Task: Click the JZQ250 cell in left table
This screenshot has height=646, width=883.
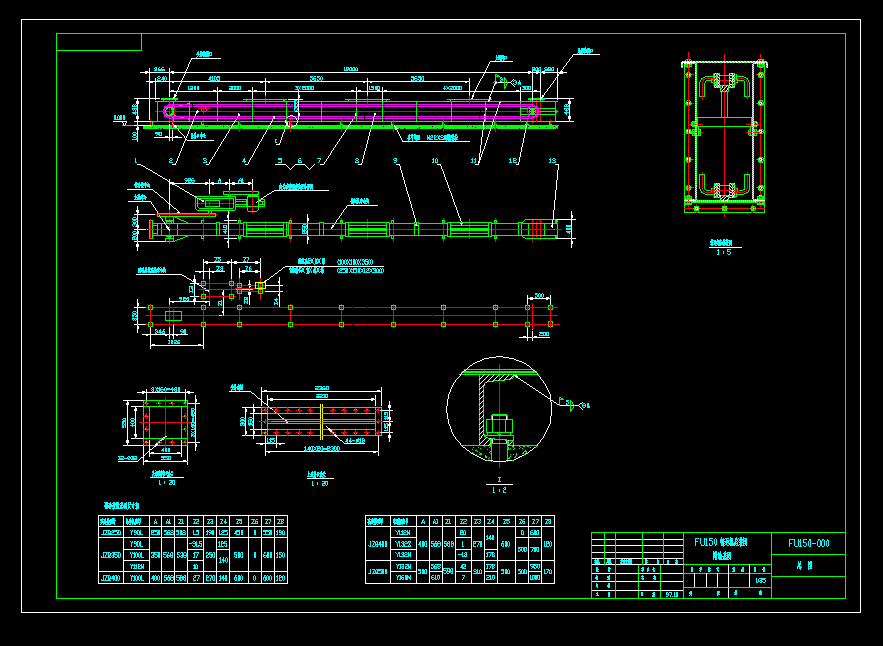Action: click(110, 532)
